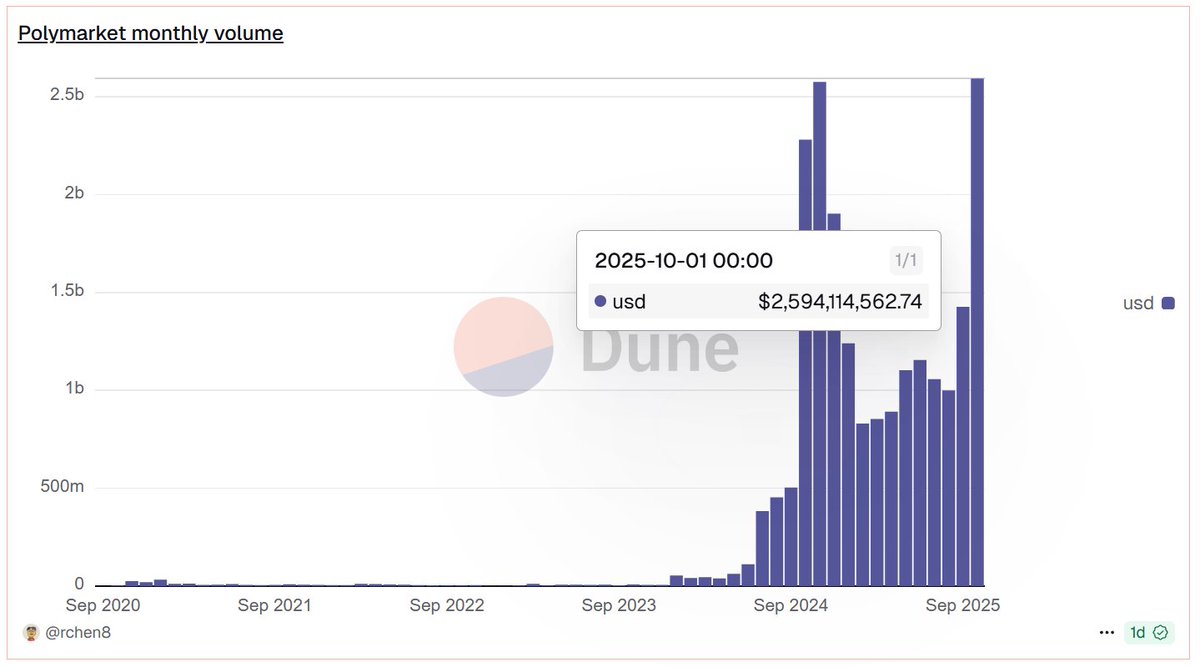Click the October 2025 tallest bar
Image resolution: width=1200 pixels, height=667 pixels.
tap(977, 331)
